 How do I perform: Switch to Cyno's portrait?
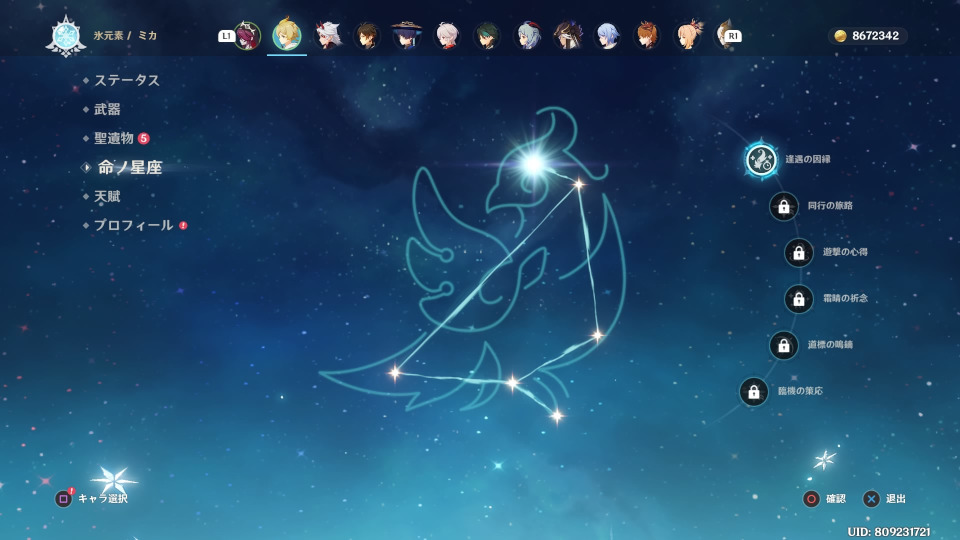coord(568,36)
